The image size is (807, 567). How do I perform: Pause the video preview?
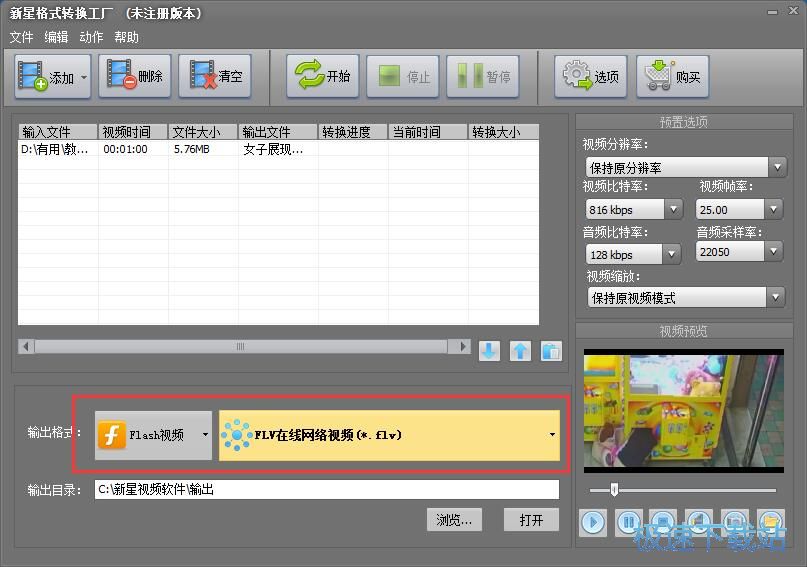tap(628, 521)
